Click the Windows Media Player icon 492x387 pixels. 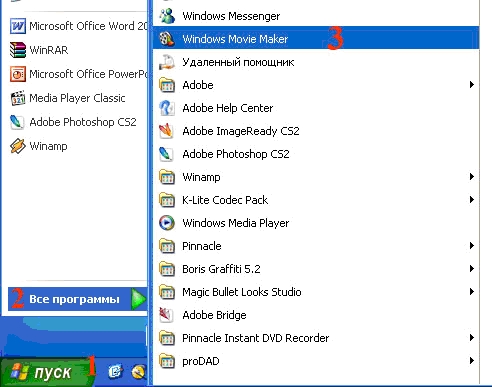(x=167, y=223)
